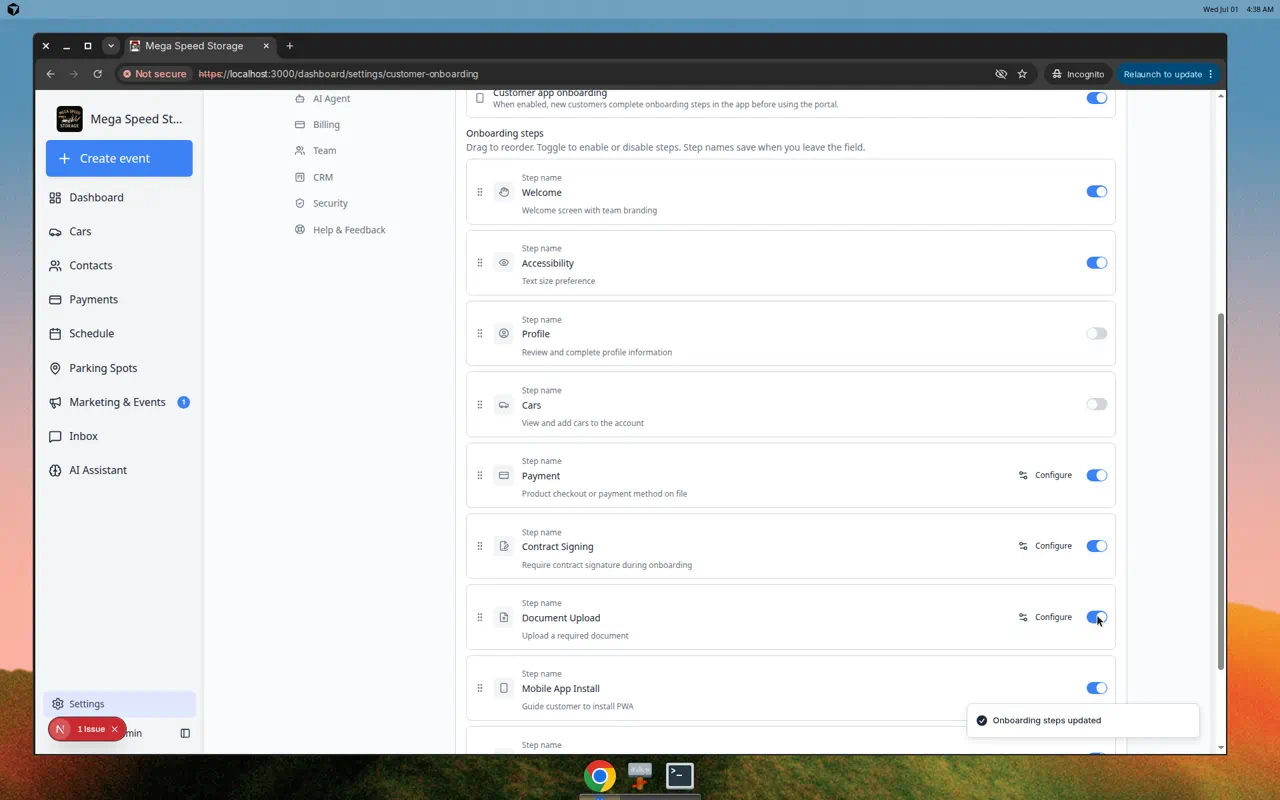Click the browser reload icon
Viewport: 1280px width, 800px height.
pyautogui.click(x=97, y=74)
